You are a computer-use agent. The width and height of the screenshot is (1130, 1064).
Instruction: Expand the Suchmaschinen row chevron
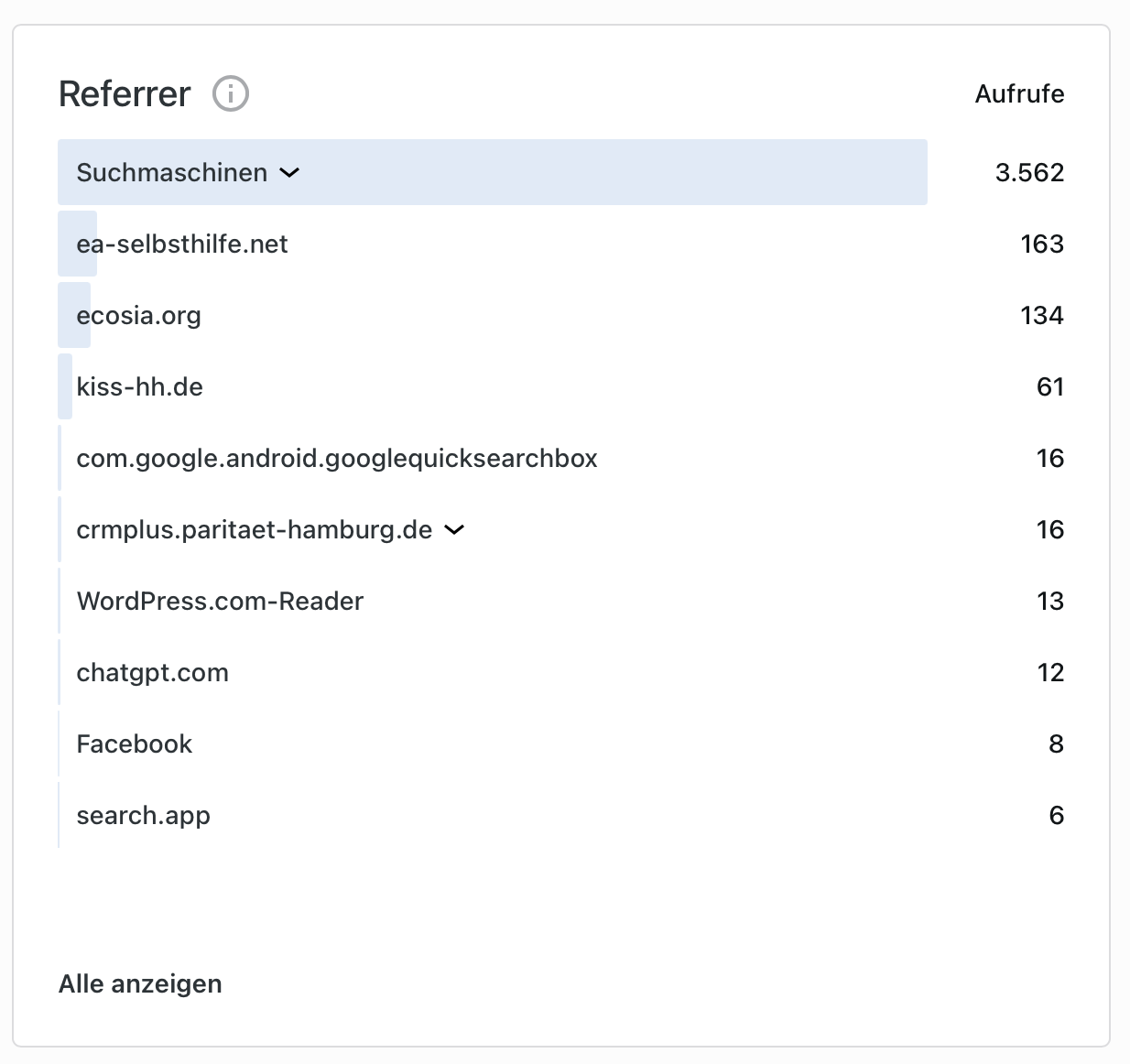(x=289, y=173)
